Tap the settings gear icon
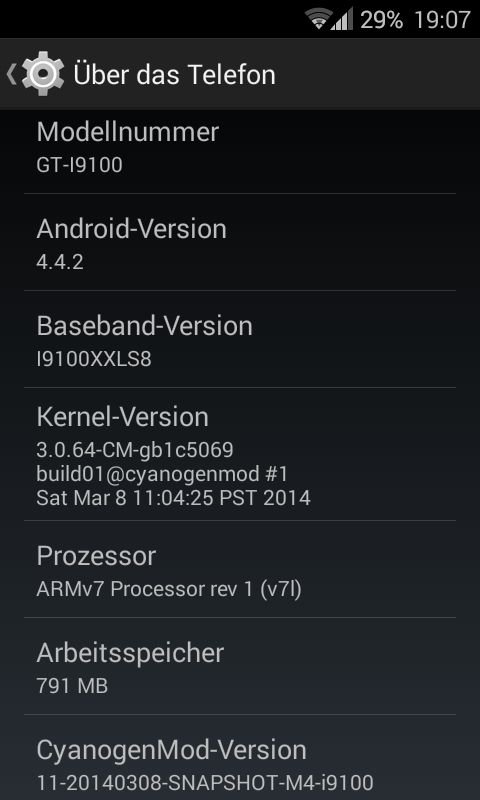 tap(43, 74)
